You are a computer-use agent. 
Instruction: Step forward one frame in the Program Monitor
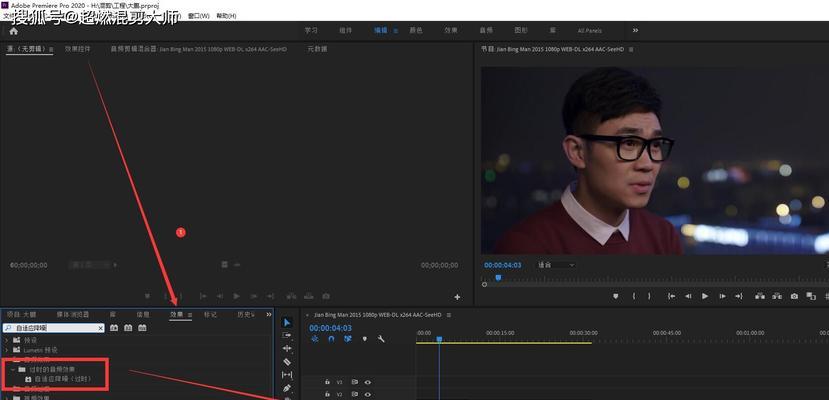click(722, 296)
